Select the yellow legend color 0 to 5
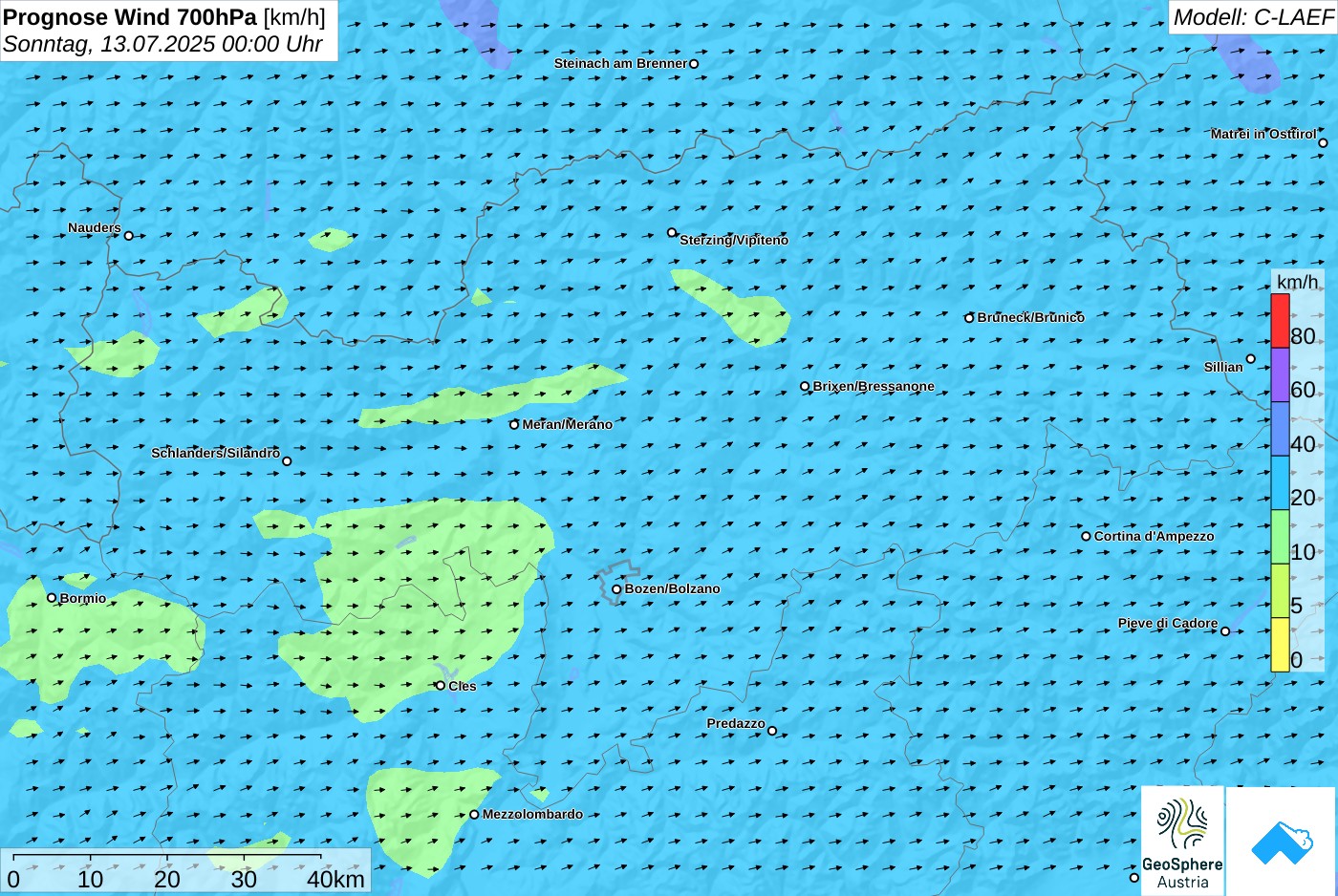 pyautogui.click(x=1280, y=645)
